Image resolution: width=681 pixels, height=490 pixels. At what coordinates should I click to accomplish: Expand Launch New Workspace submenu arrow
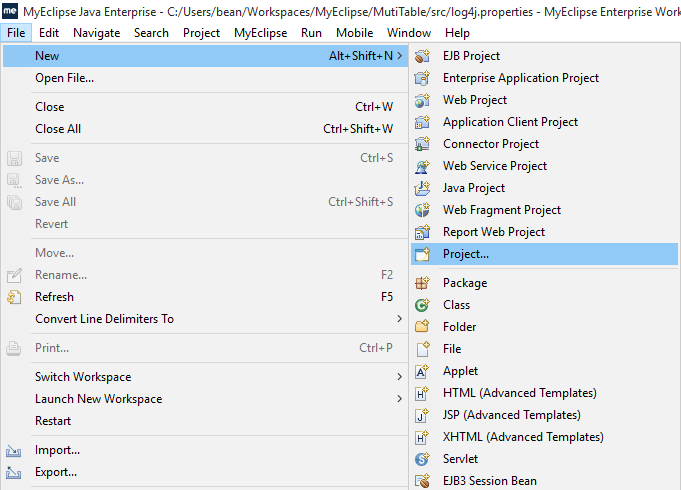[x=399, y=399]
